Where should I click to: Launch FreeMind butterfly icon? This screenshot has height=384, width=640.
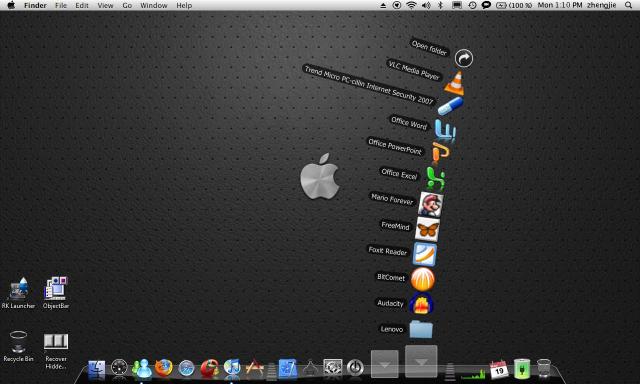[427, 229]
